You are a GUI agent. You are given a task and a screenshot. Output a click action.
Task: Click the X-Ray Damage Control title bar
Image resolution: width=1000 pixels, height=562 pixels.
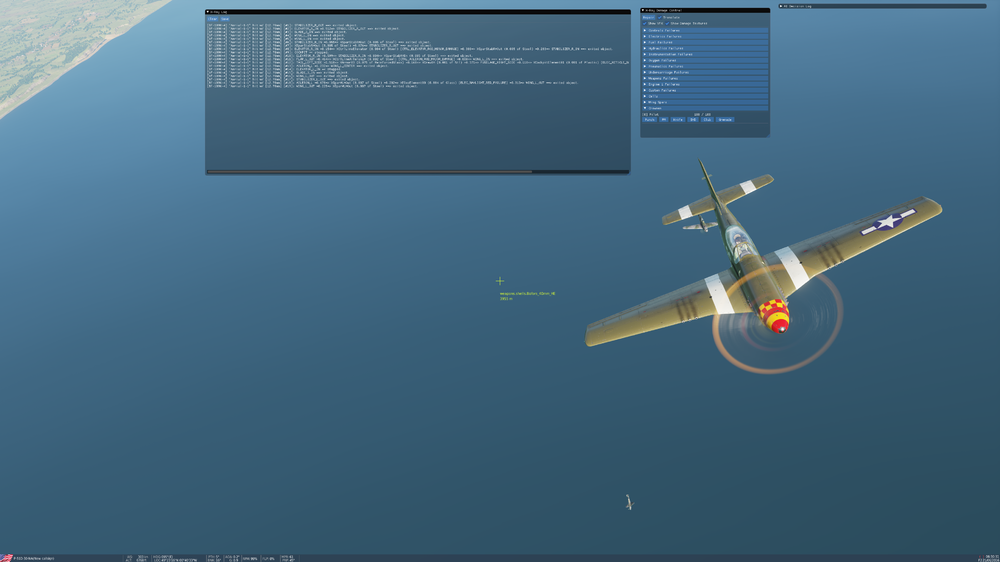705,10
